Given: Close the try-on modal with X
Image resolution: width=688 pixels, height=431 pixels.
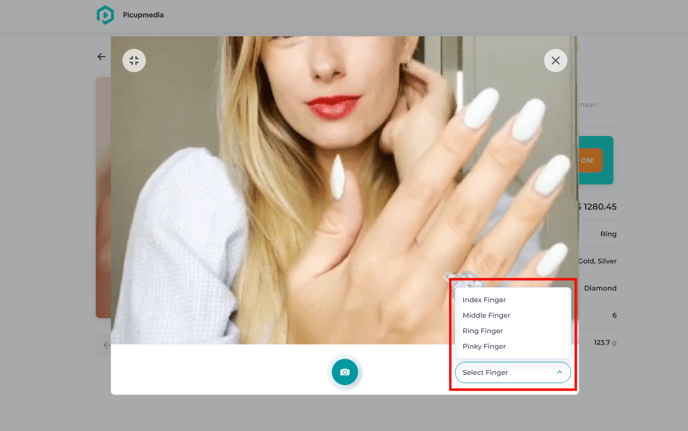Looking at the screenshot, I should pos(555,61).
